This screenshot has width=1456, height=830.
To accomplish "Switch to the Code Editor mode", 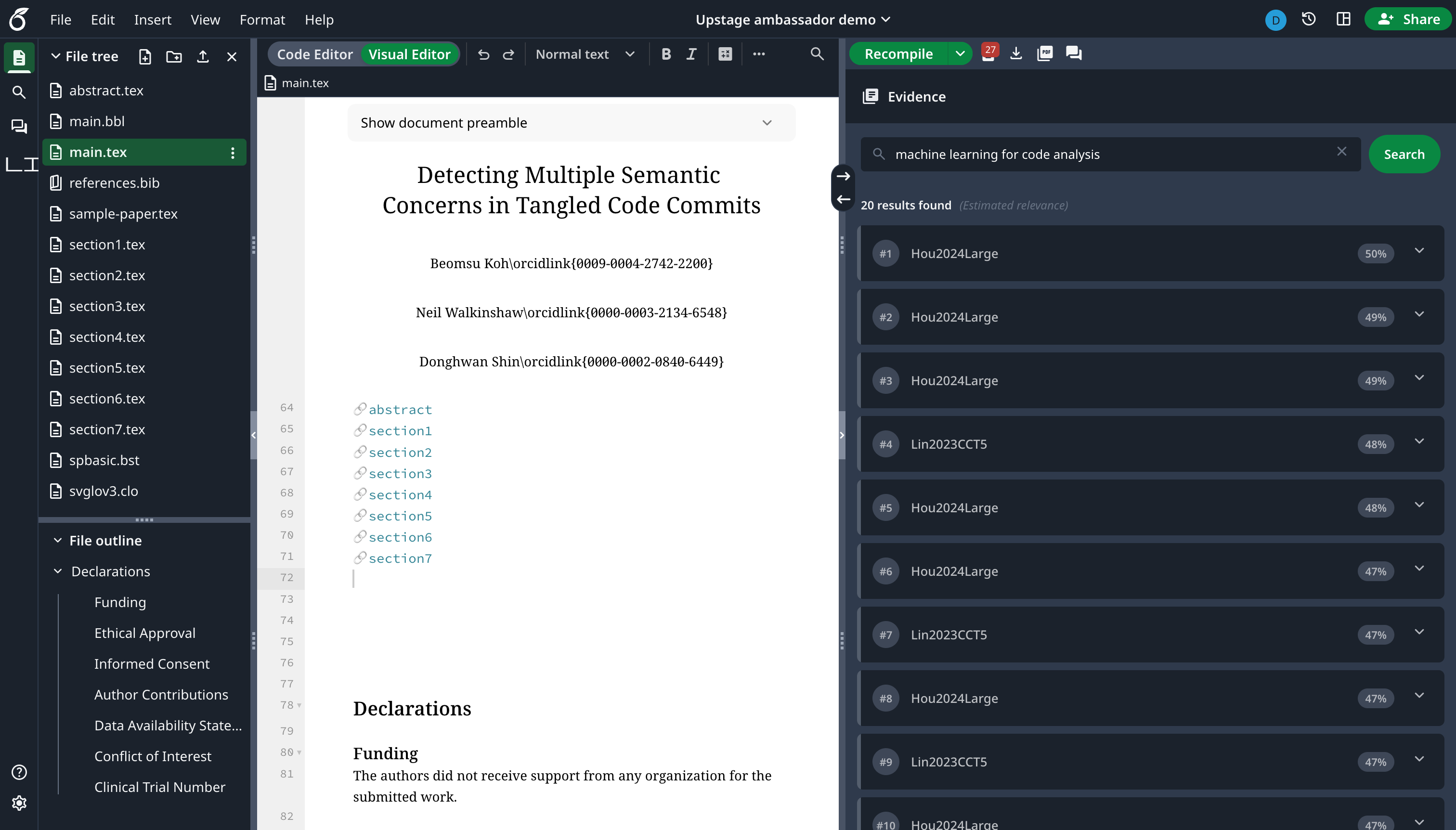I will 315,54.
